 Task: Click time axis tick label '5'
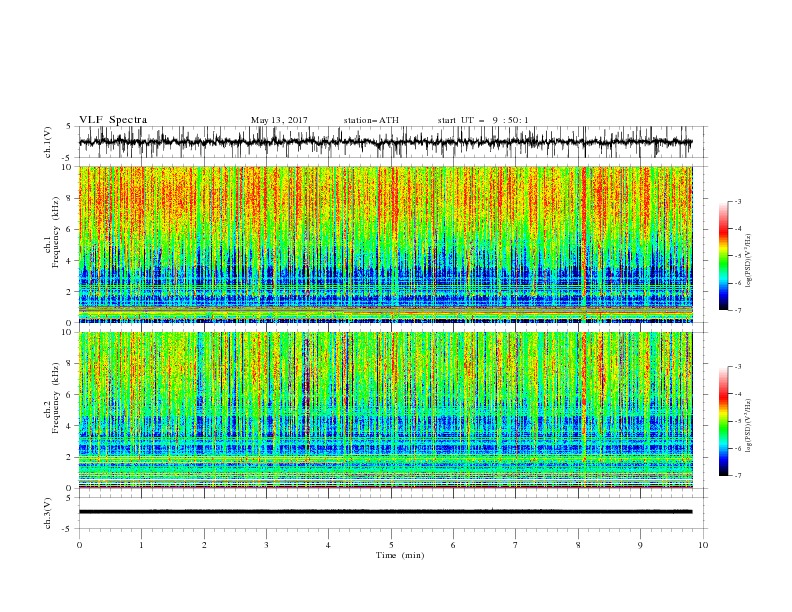(391, 545)
